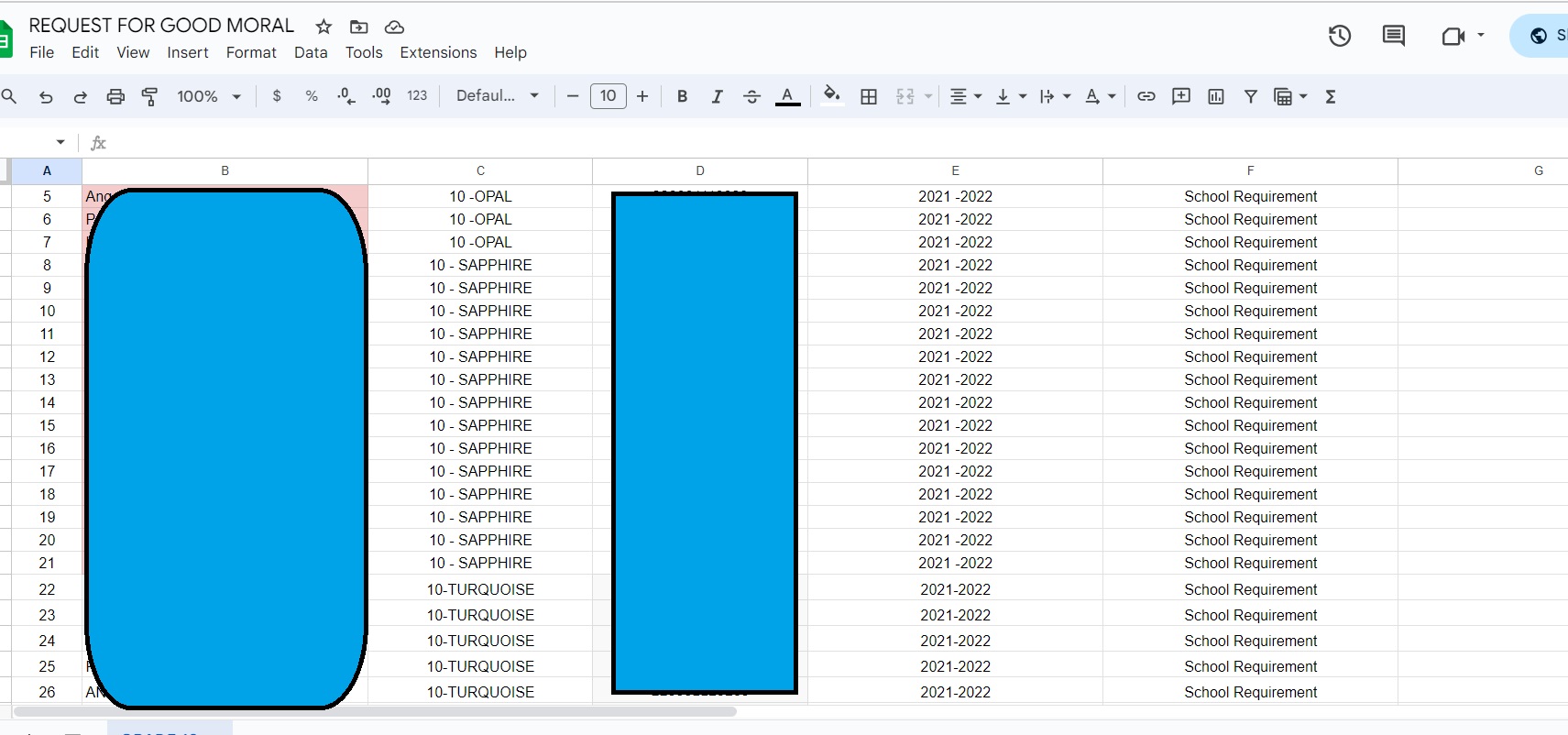
Task: Open the Help menu
Action: 510,52
